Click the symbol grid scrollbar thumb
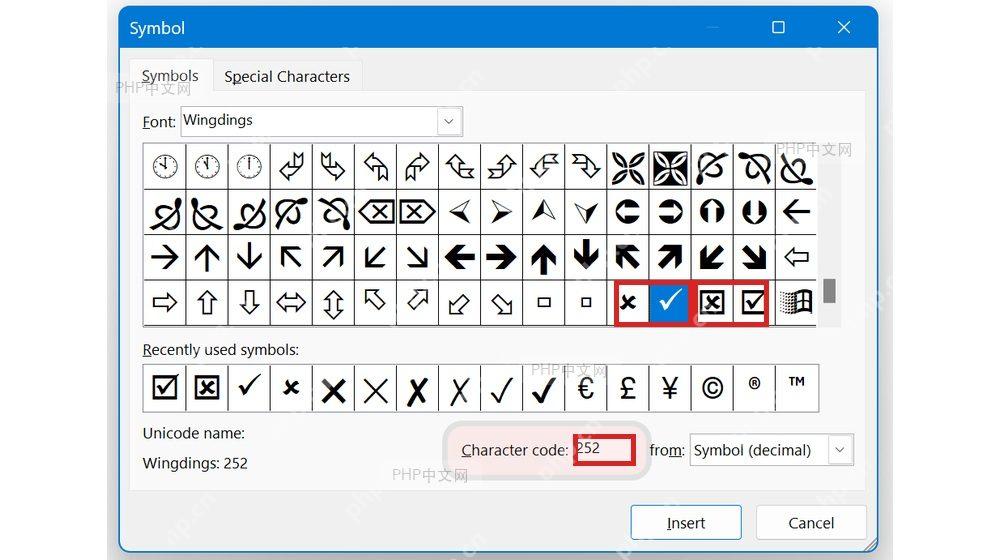 click(x=829, y=291)
